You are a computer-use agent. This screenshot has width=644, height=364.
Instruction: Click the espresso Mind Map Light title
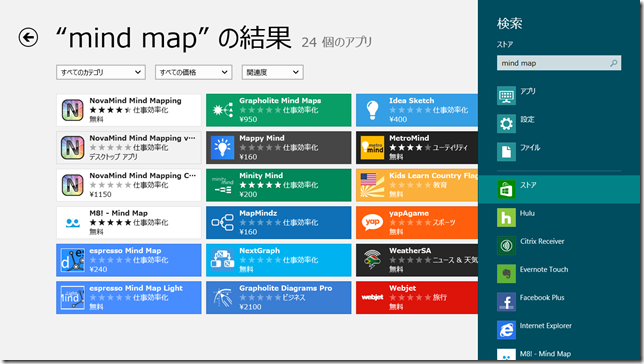coord(136,288)
